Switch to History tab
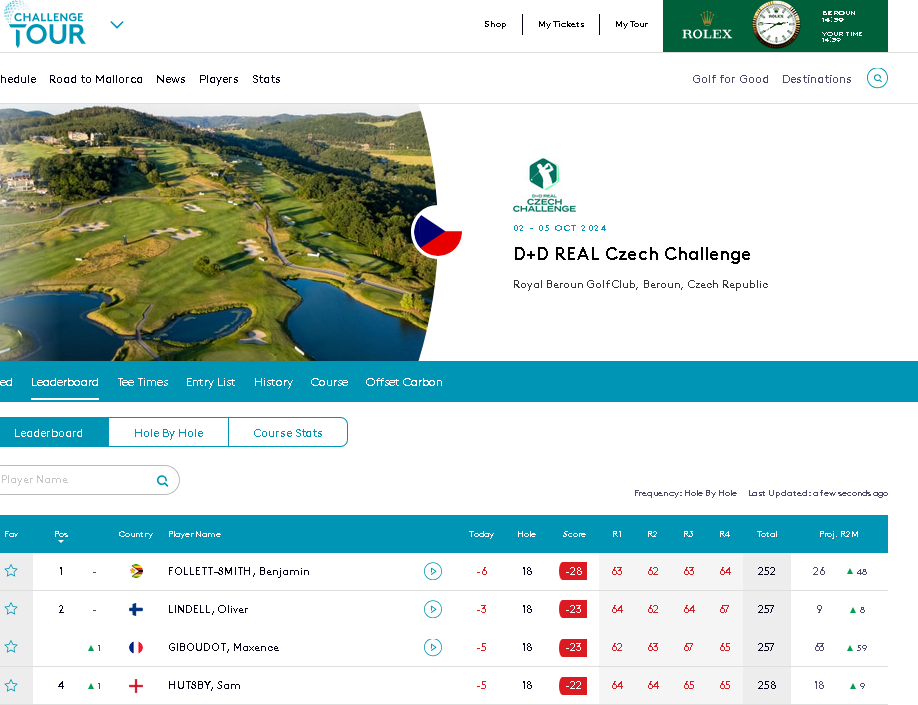The height and width of the screenshot is (705, 918). click(x=273, y=382)
